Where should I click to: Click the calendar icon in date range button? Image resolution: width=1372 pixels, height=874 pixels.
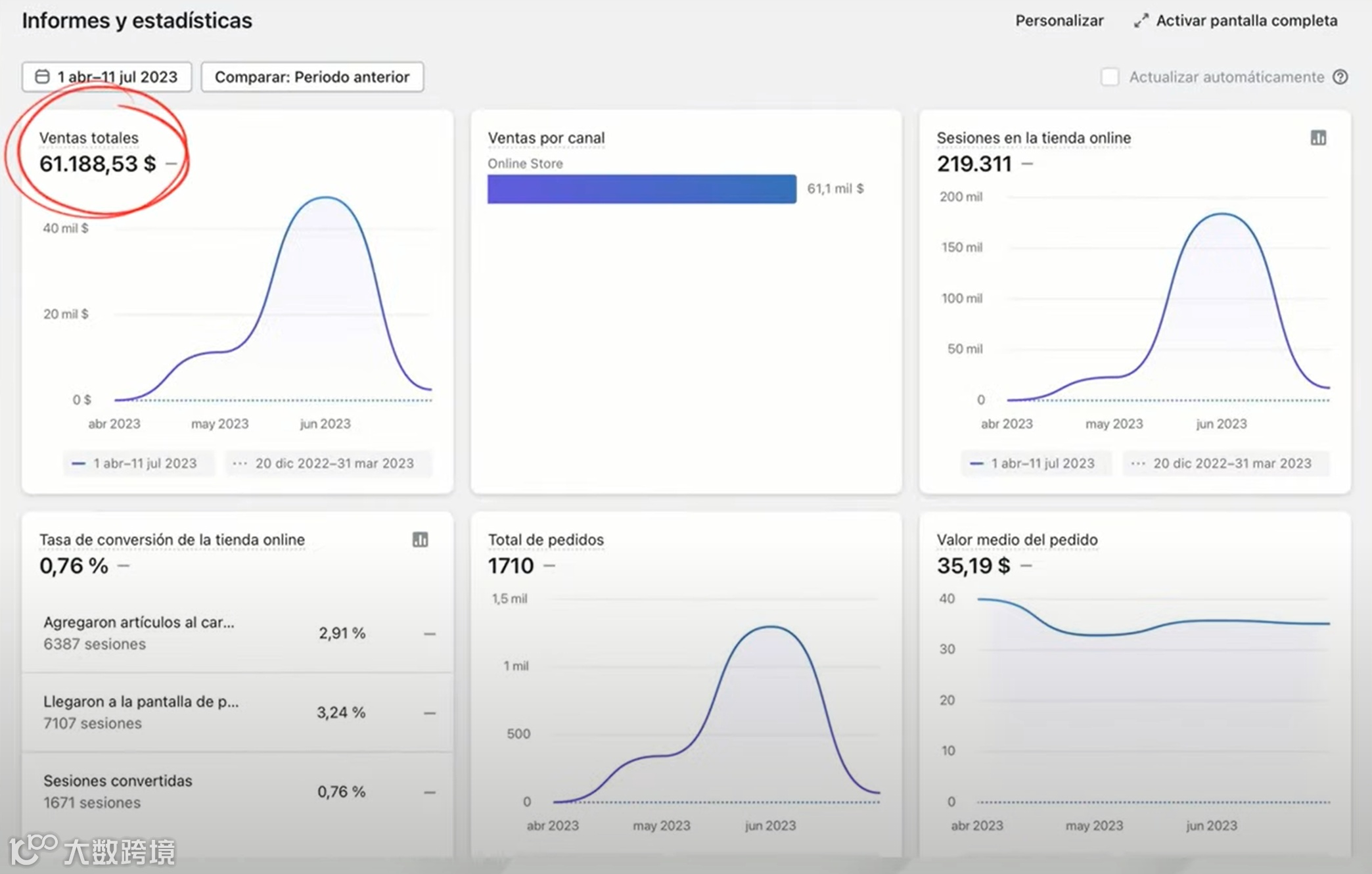pyautogui.click(x=42, y=77)
